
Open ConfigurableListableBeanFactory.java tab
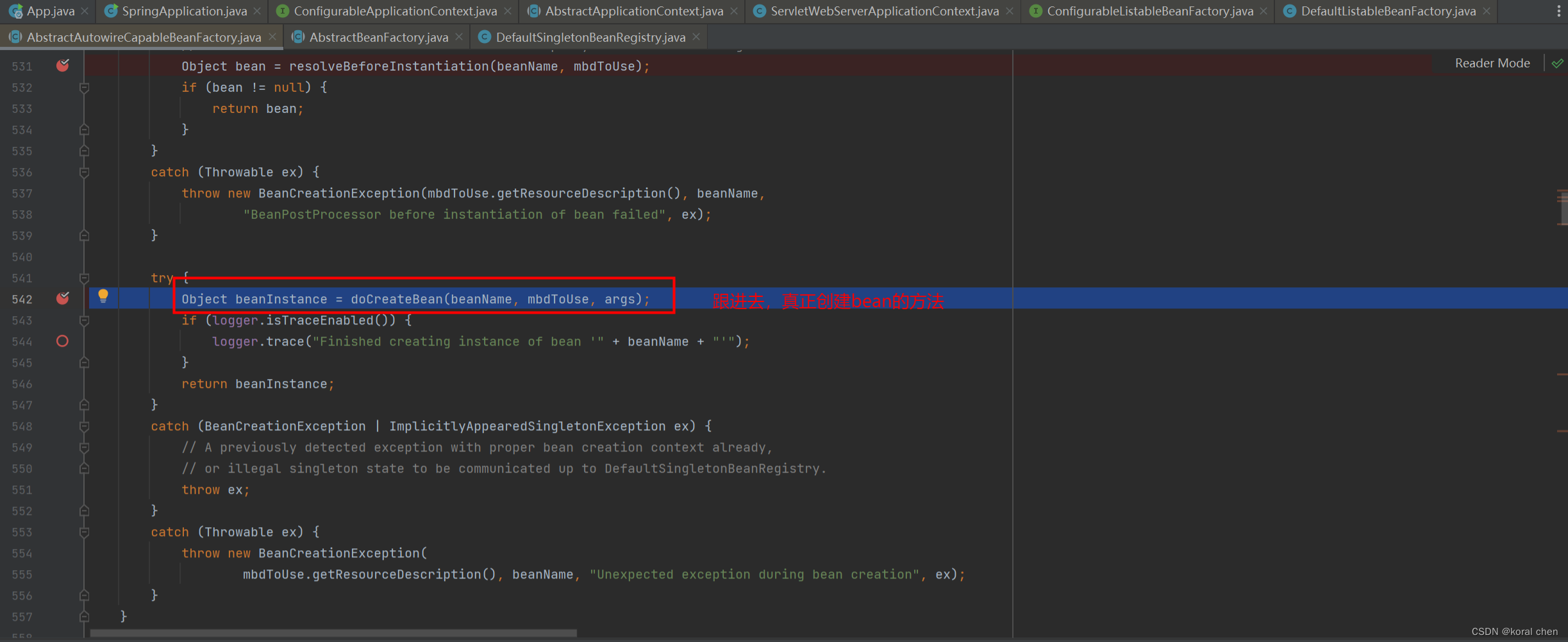tap(1150, 11)
